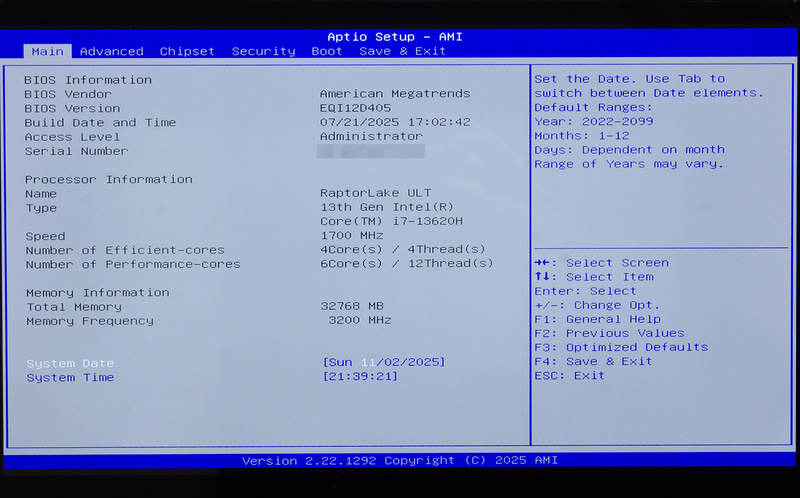The width and height of the screenshot is (800, 498).
Task: Click the Processor Information heading
Action: (x=109, y=180)
